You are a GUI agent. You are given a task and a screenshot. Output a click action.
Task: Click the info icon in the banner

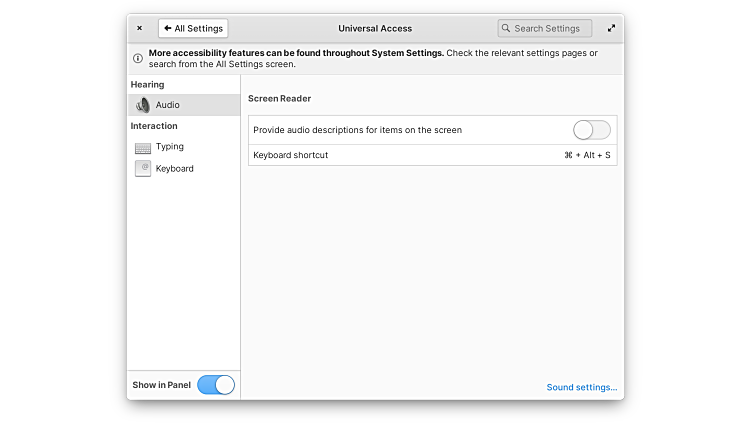click(138, 58)
